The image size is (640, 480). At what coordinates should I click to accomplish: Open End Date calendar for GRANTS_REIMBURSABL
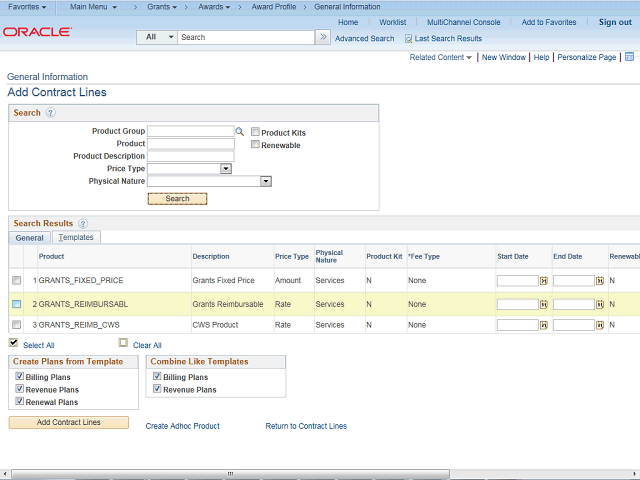pyautogui.click(x=600, y=304)
